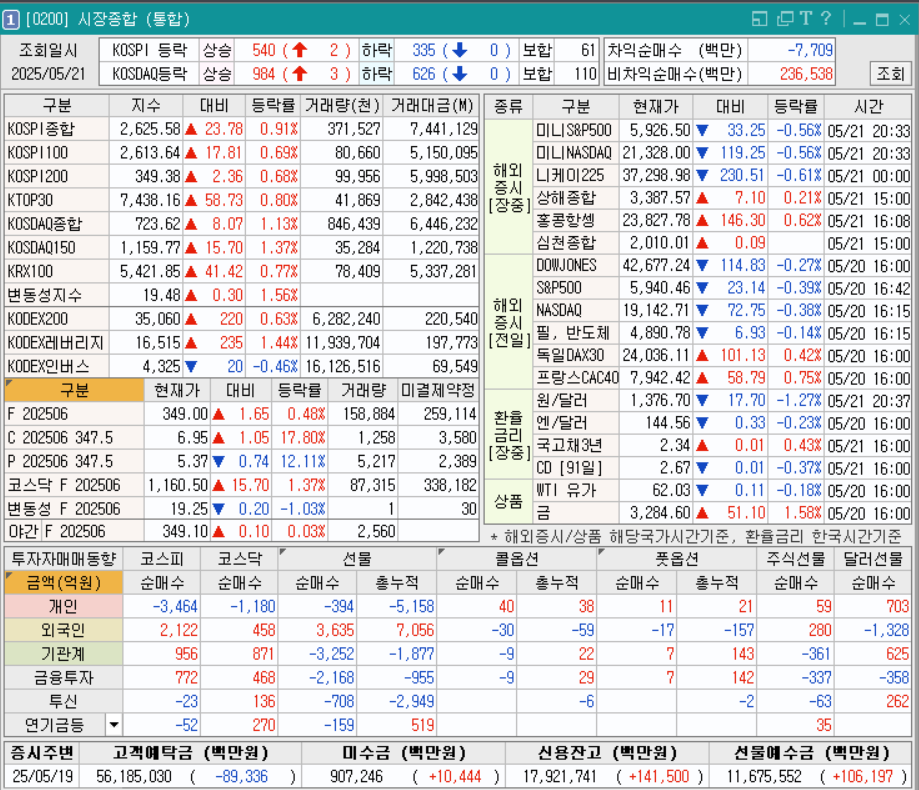Select the KOSDAQ종합 index row
This screenshot has width=919, height=790.
(x=241, y=224)
